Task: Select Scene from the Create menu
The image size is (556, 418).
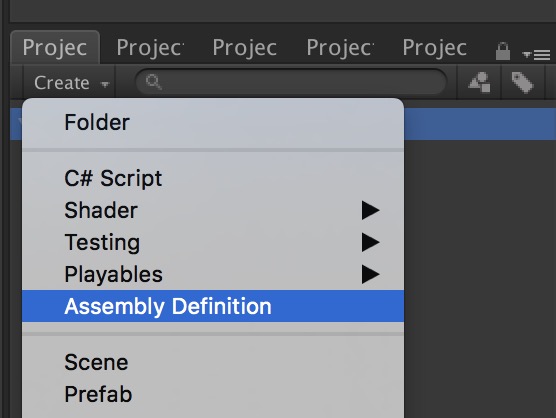Action: pos(213,362)
